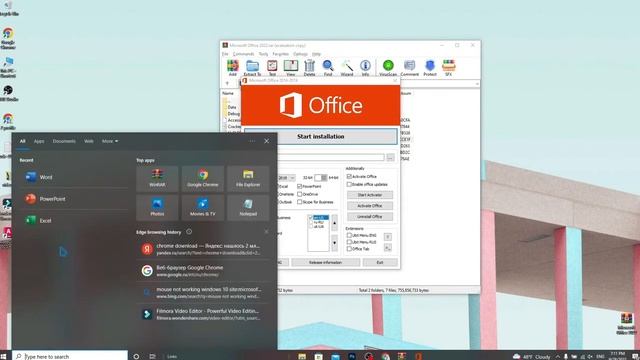640x360 pixels.
Task: Open the Favorites menu in WinRAR
Action: coord(280,54)
